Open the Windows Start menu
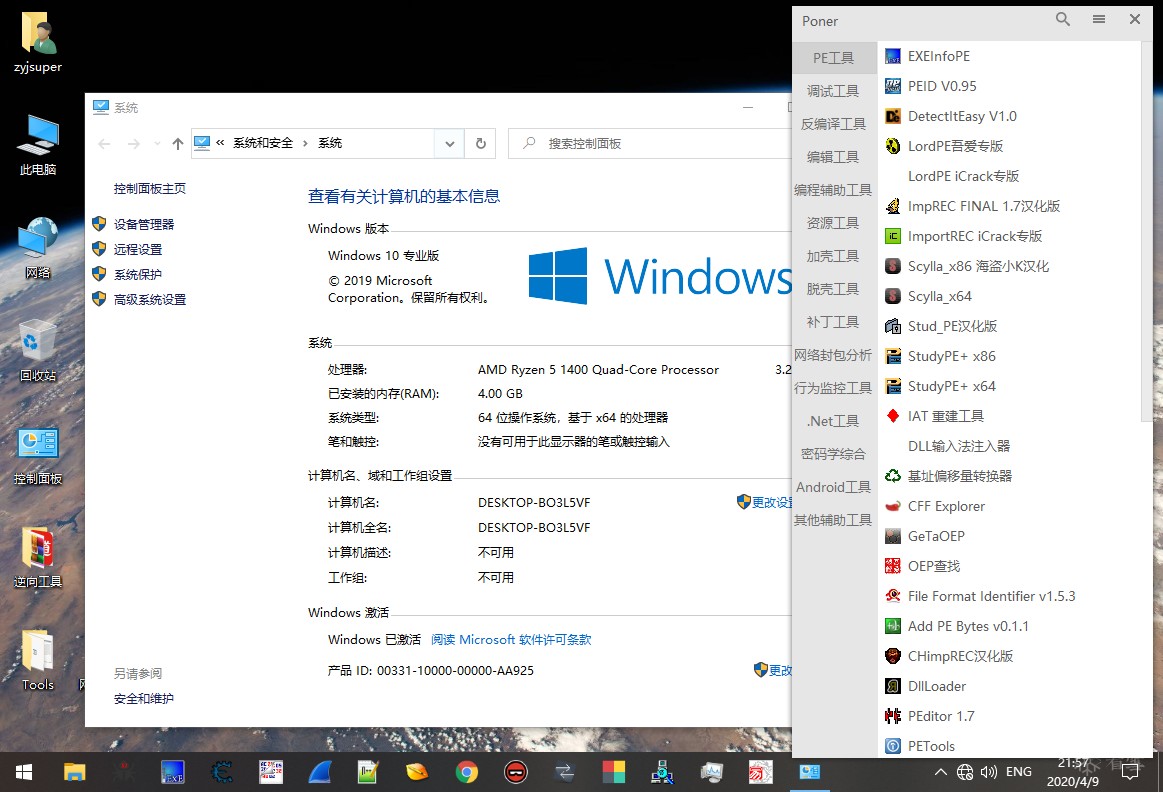This screenshot has width=1163, height=792. tap(24, 772)
